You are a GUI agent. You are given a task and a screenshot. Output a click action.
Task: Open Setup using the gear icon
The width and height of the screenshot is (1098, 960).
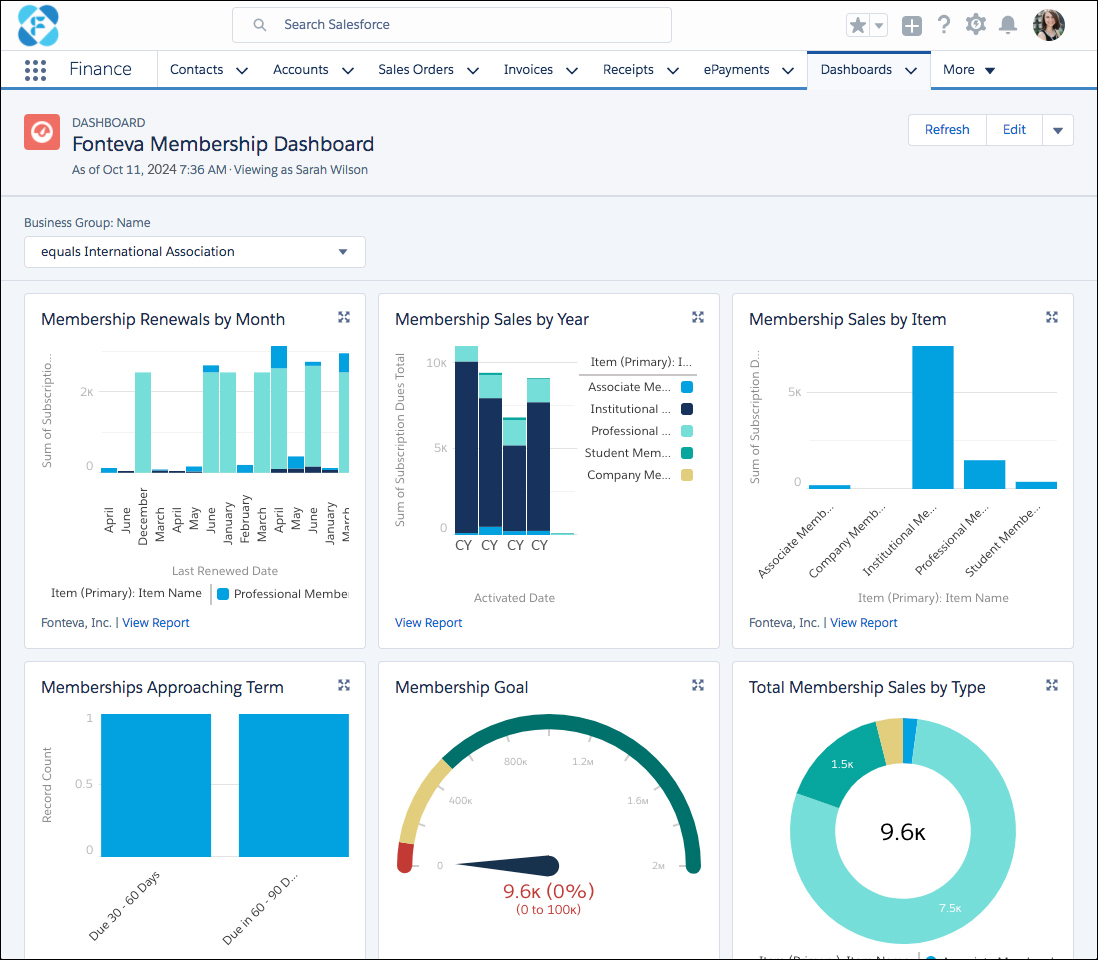click(975, 24)
